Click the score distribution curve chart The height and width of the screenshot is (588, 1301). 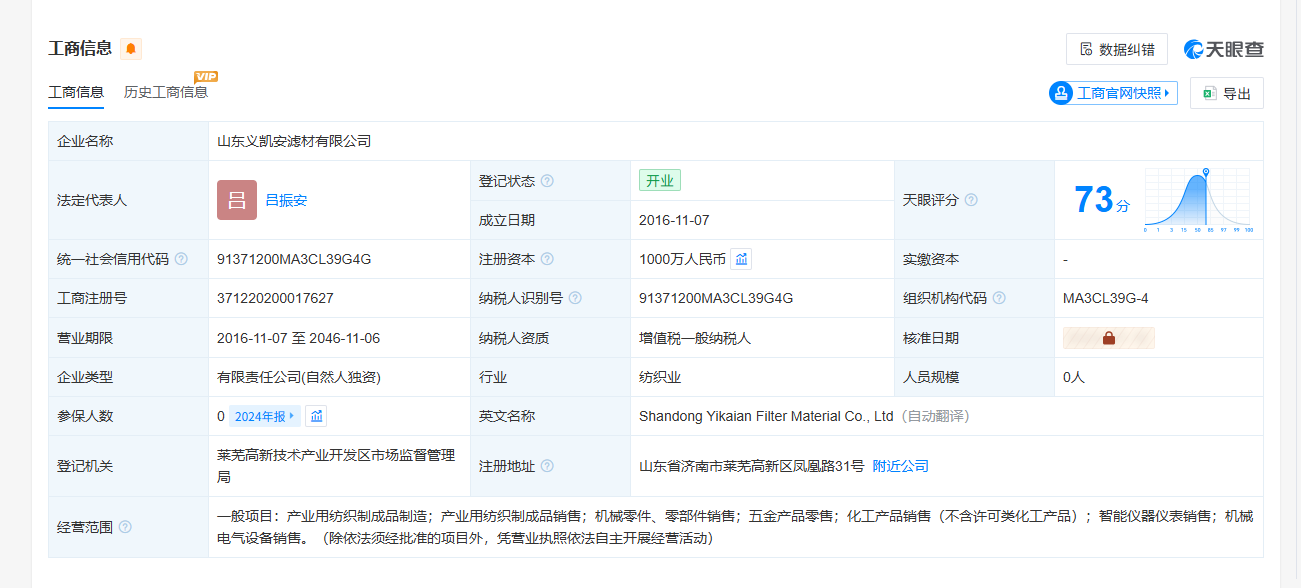pyautogui.click(x=1199, y=200)
